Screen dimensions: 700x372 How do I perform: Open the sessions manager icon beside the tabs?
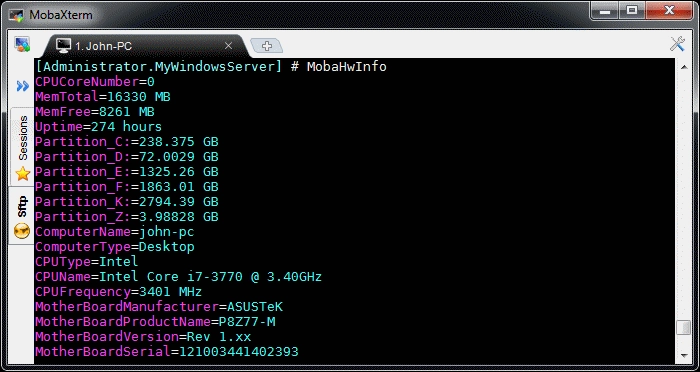click(x=22, y=44)
